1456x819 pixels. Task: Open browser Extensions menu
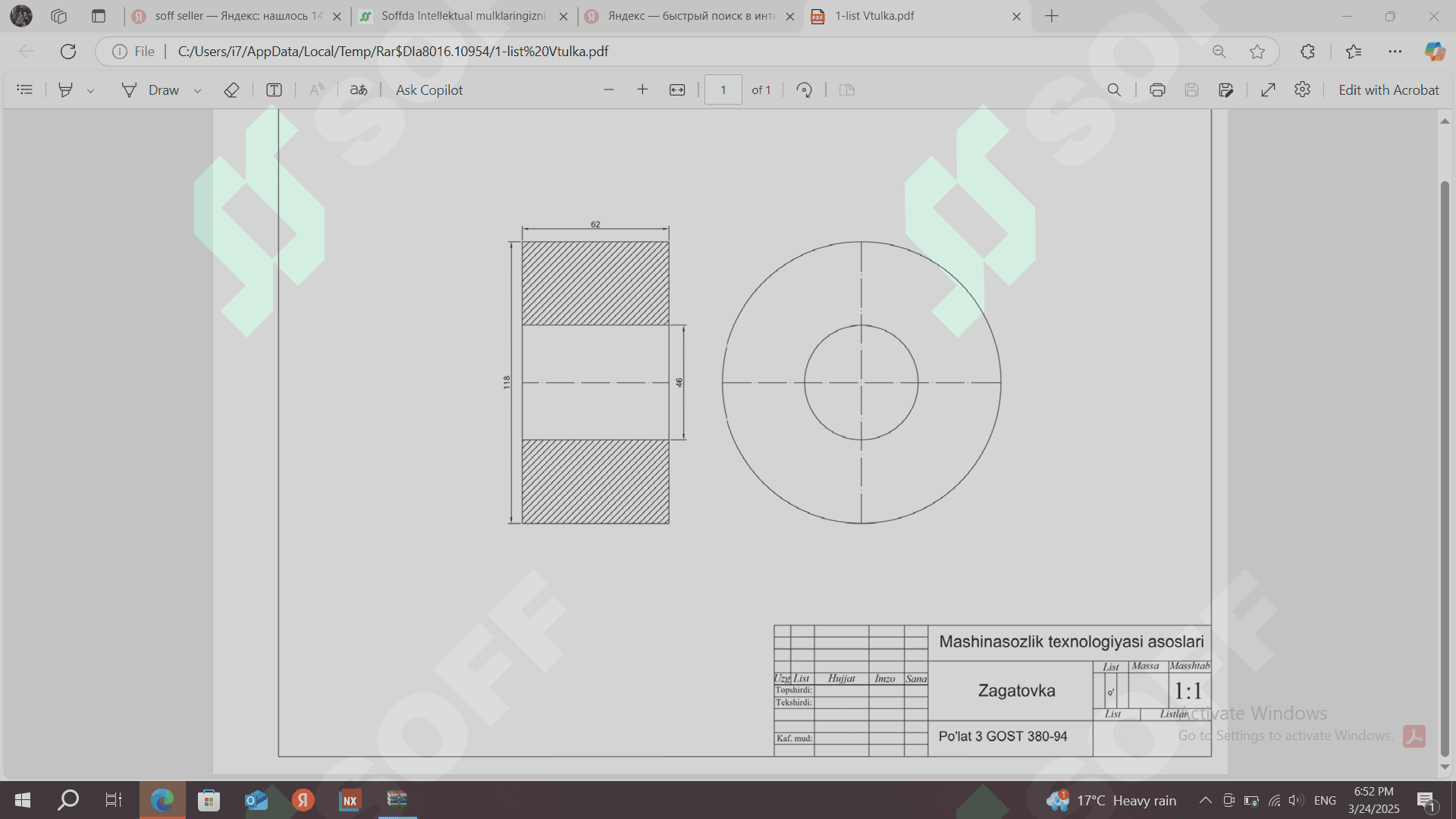coord(1307,52)
